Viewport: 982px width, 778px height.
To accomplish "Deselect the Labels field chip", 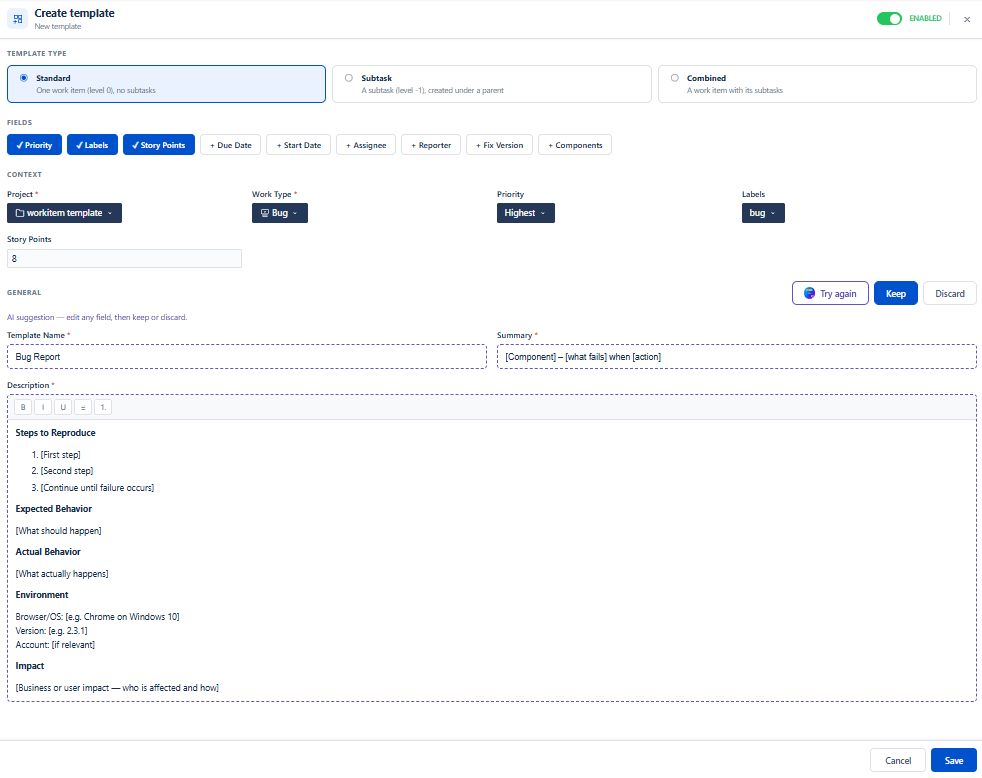I will click(x=92, y=145).
